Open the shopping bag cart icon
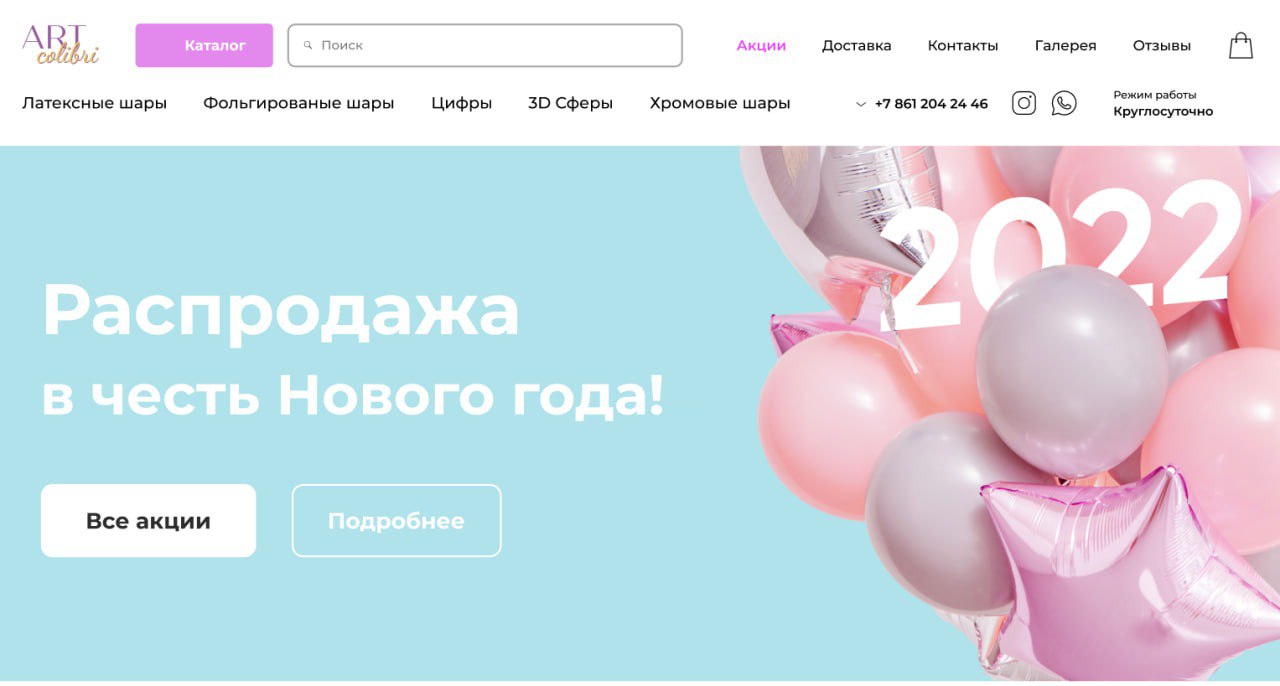This screenshot has height=686, width=1280. click(1241, 45)
